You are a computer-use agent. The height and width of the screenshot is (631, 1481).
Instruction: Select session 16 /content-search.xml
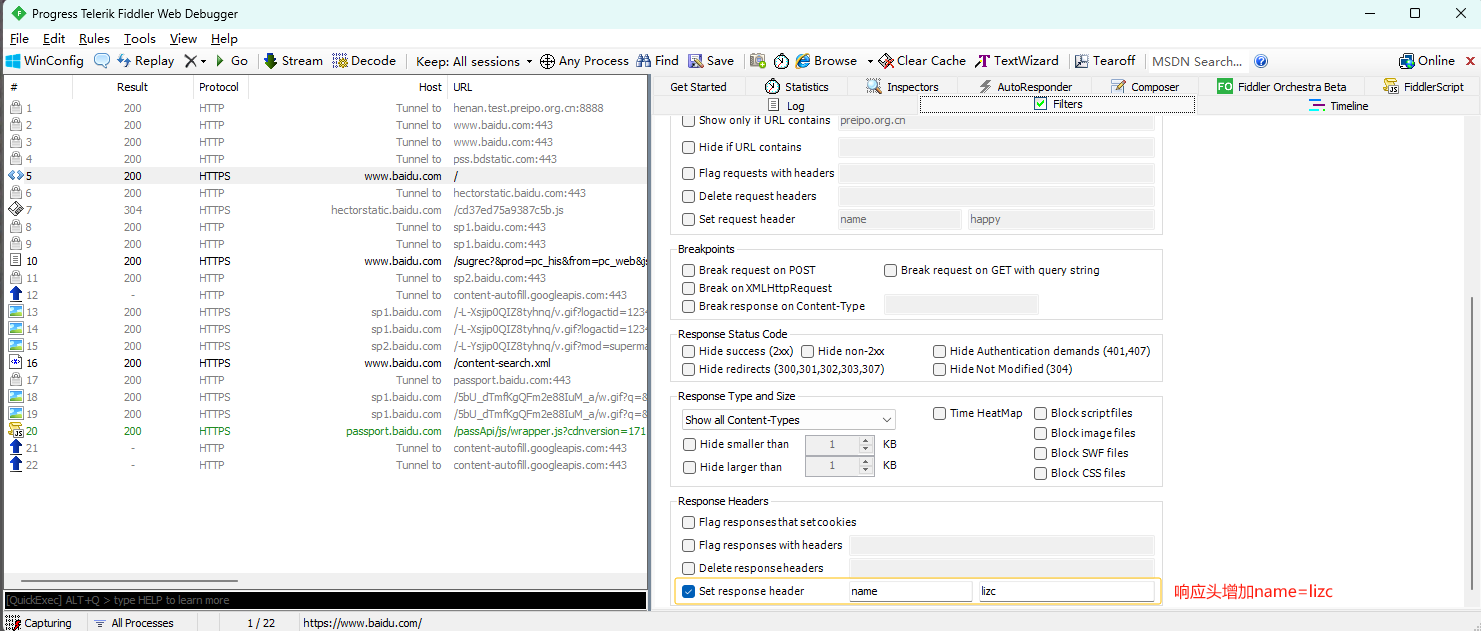pos(326,363)
